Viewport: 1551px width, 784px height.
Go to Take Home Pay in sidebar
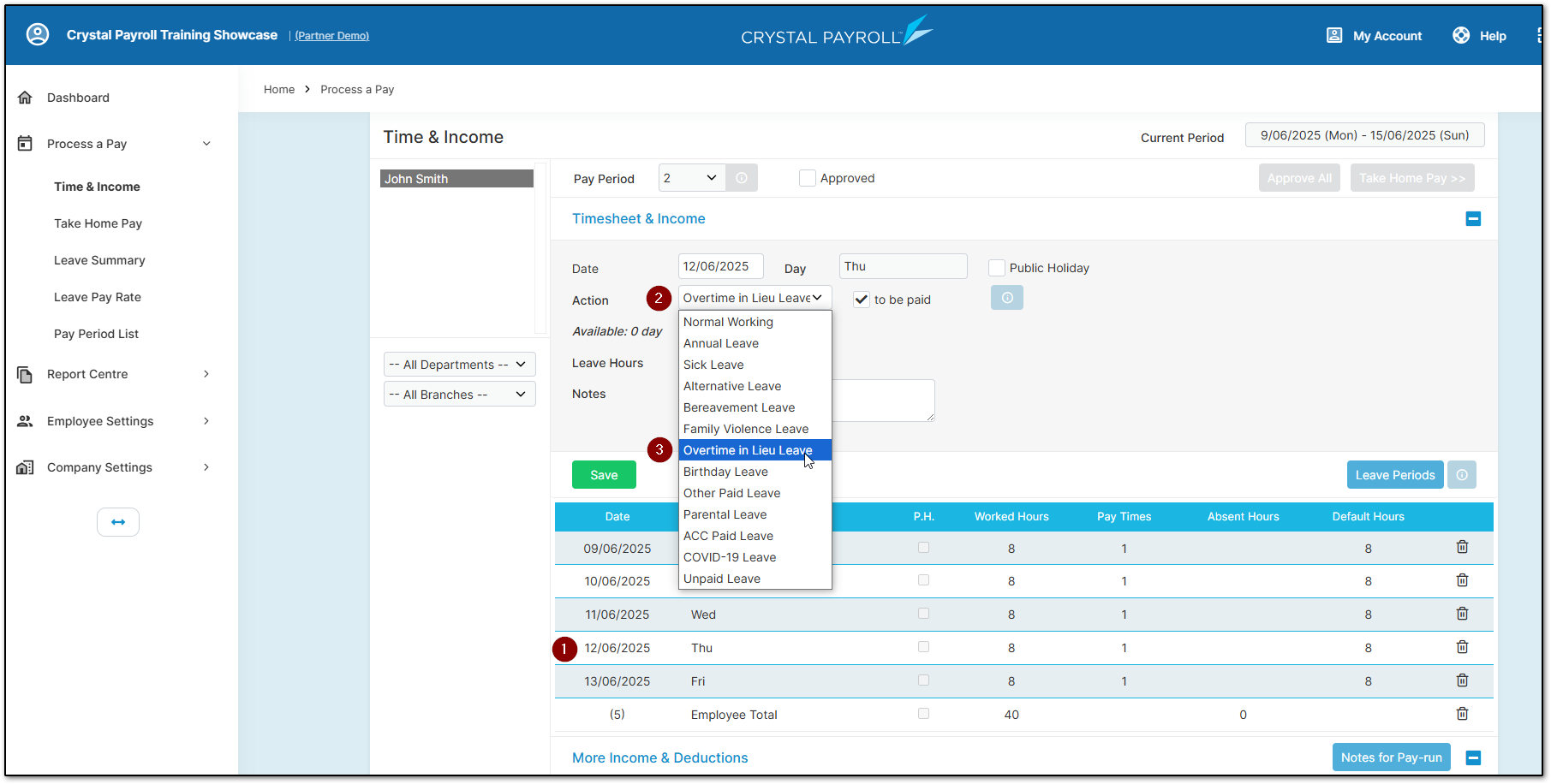(98, 223)
